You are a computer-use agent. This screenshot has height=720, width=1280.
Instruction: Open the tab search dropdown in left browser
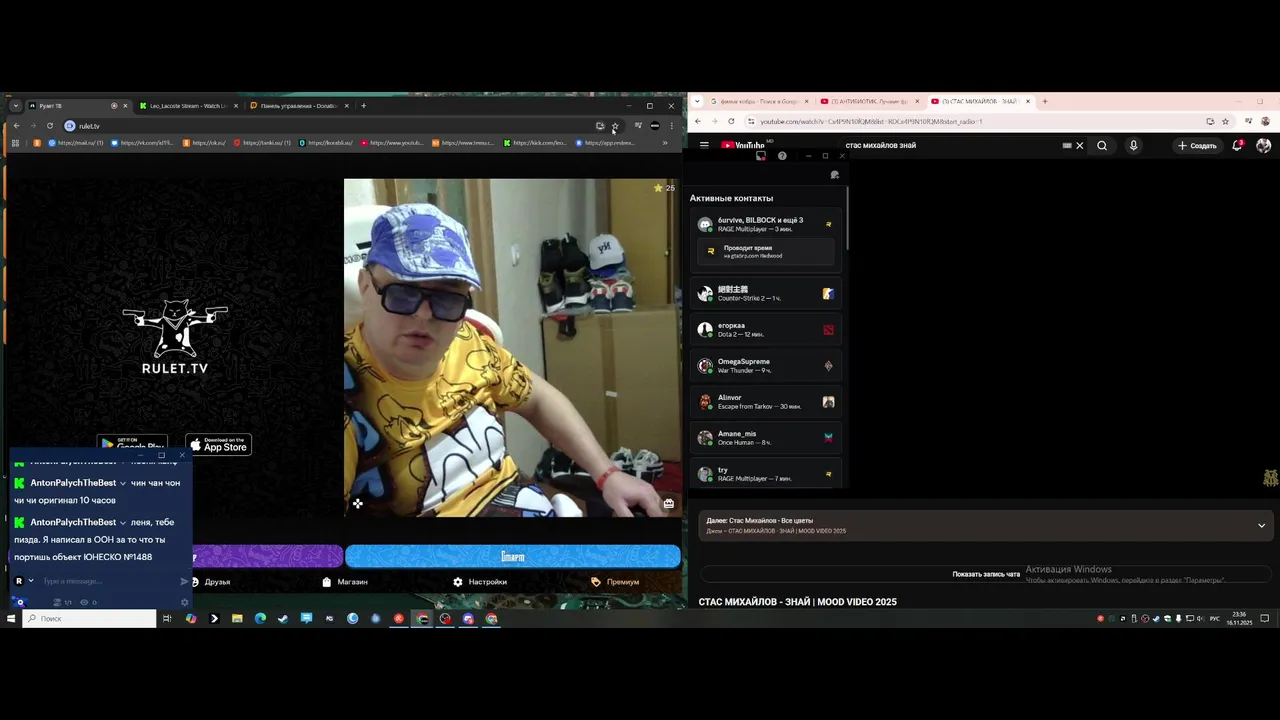click(15, 106)
